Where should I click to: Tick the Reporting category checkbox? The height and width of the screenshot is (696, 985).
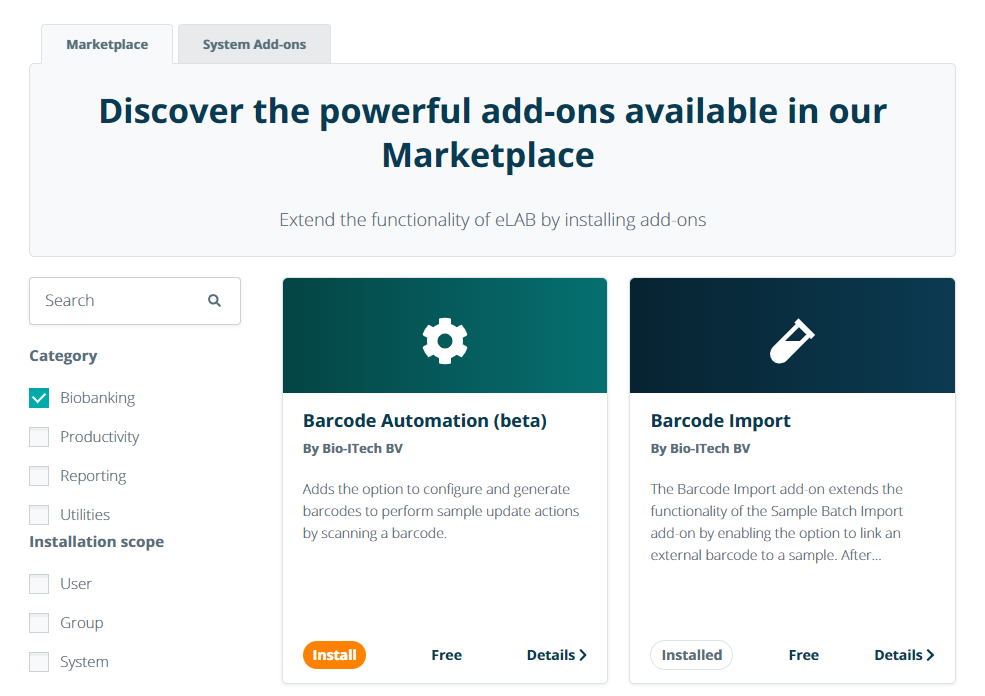pos(39,476)
